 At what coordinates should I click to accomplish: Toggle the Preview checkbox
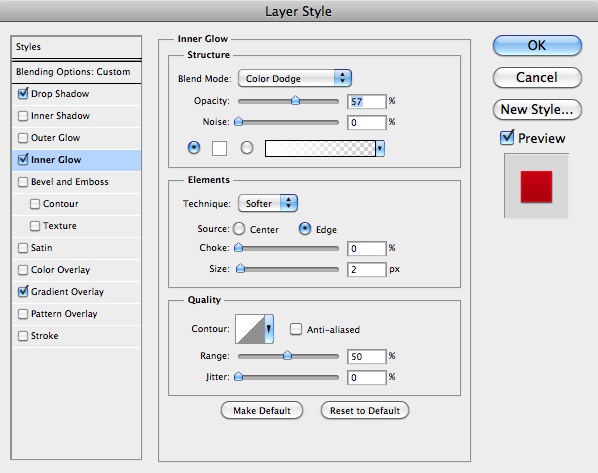pos(507,137)
